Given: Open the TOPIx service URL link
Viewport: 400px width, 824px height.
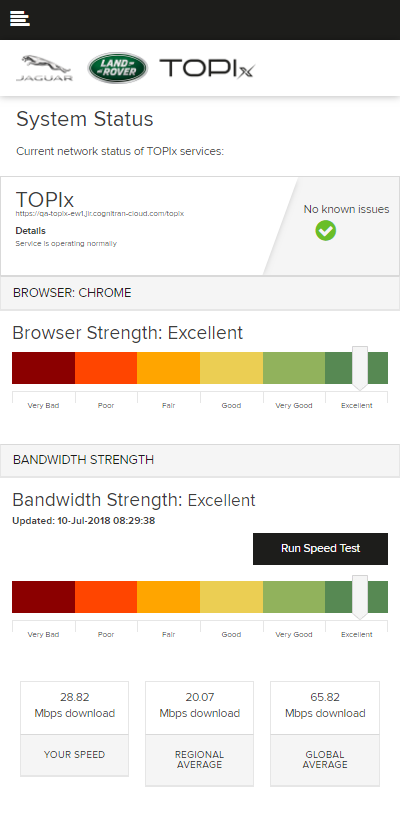Looking at the screenshot, I should point(100,214).
